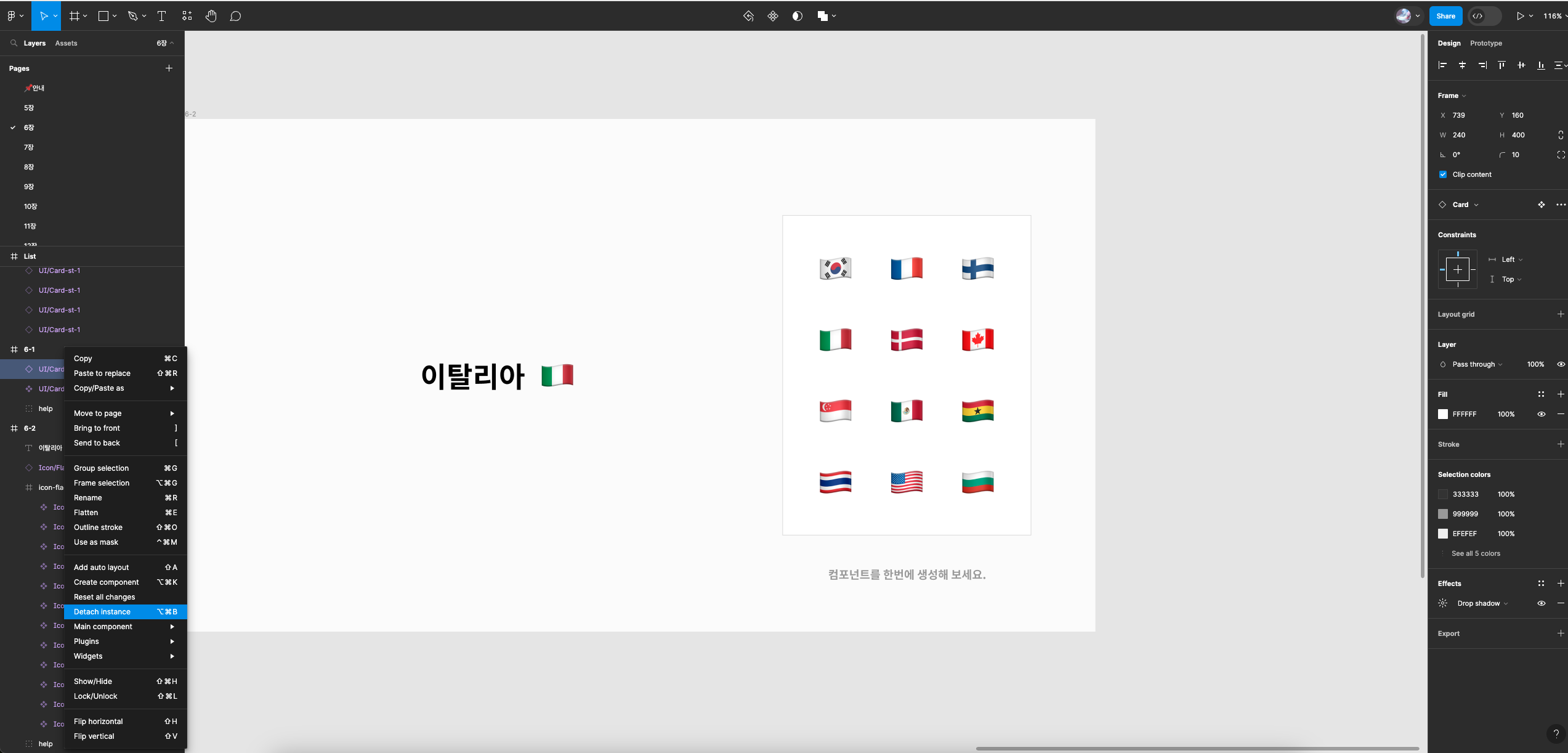Click the blue Share button
This screenshot has height=753, width=1568.
[x=1445, y=16]
